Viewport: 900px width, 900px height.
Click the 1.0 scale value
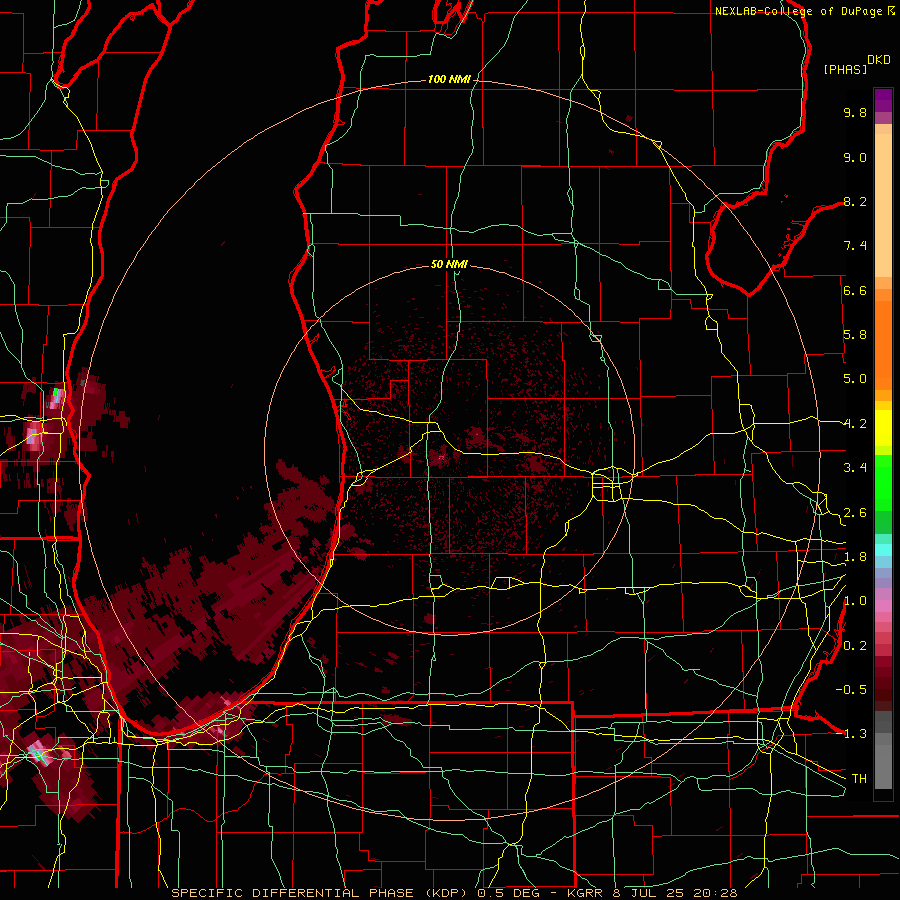tap(855, 601)
